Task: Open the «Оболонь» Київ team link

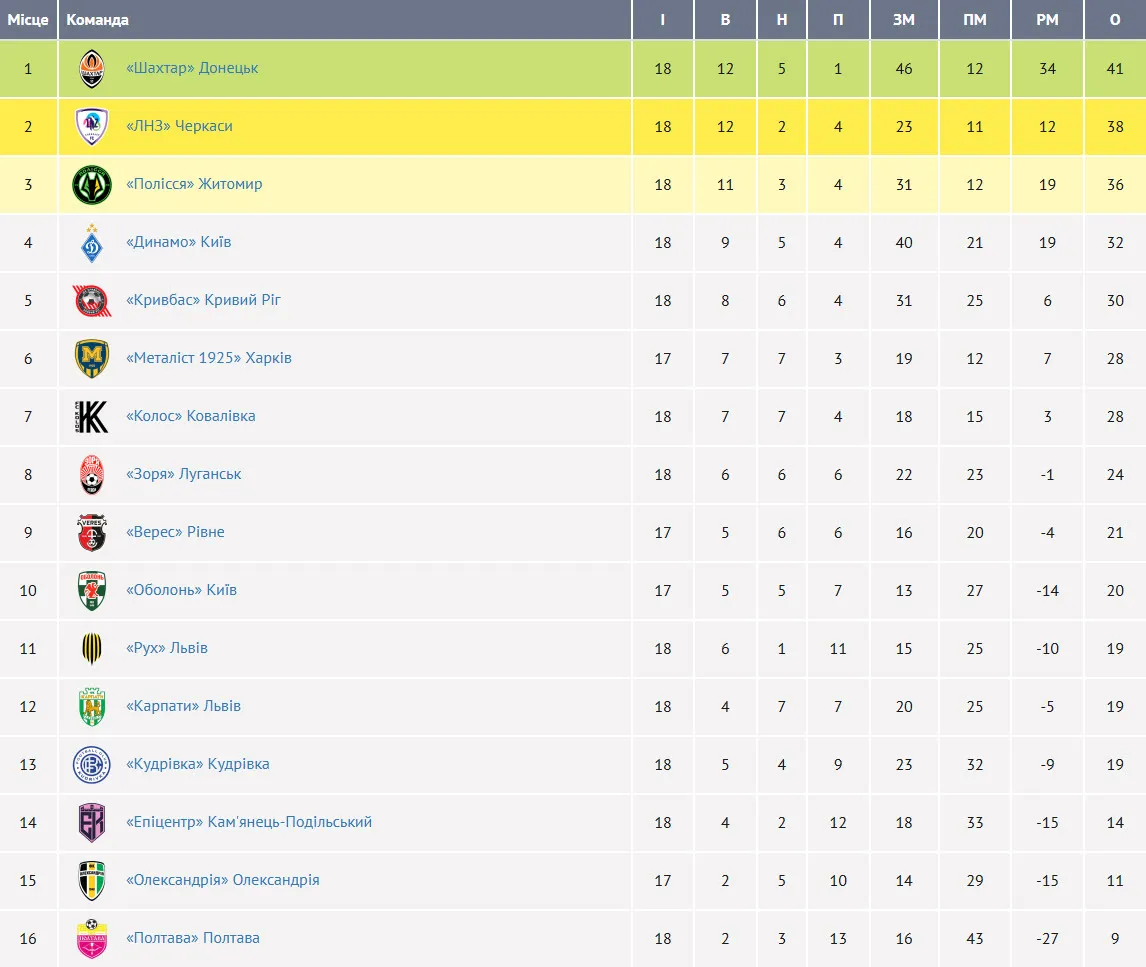Action: (x=181, y=590)
